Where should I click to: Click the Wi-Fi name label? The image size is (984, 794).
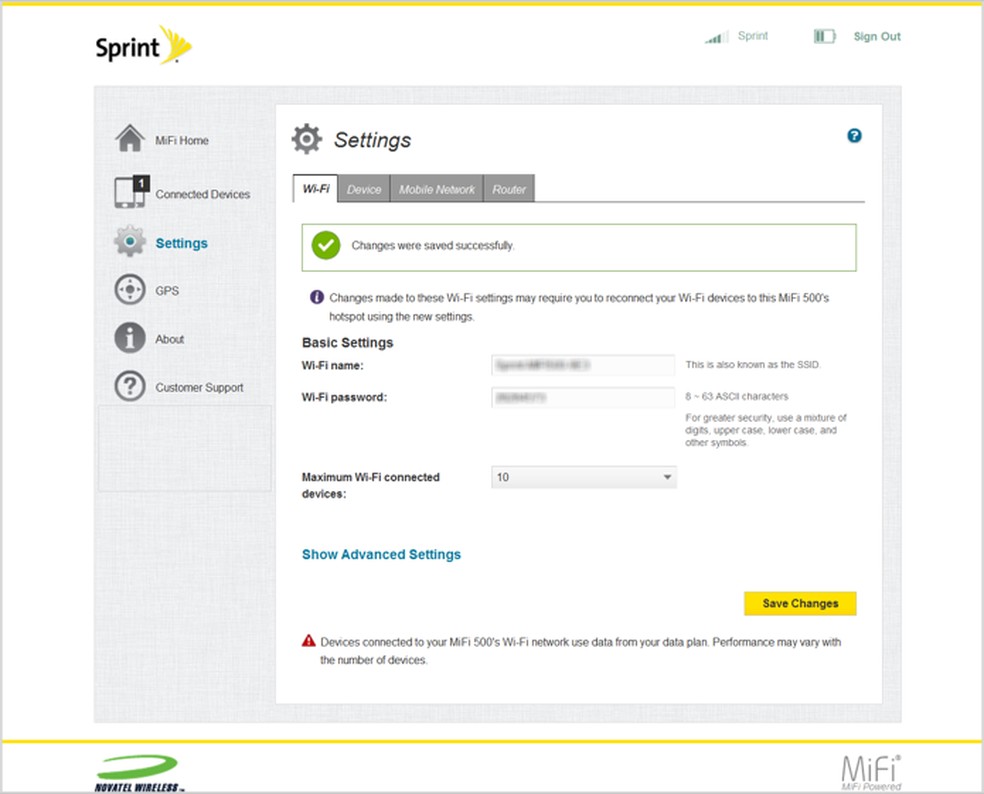pos(333,365)
